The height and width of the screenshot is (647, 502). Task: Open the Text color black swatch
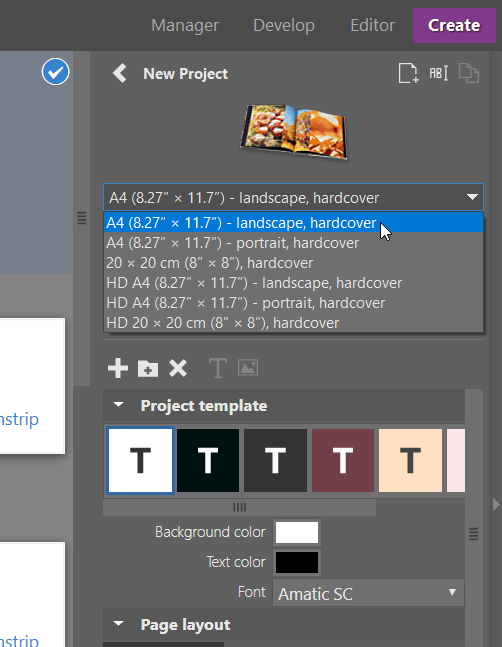pyautogui.click(x=297, y=562)
